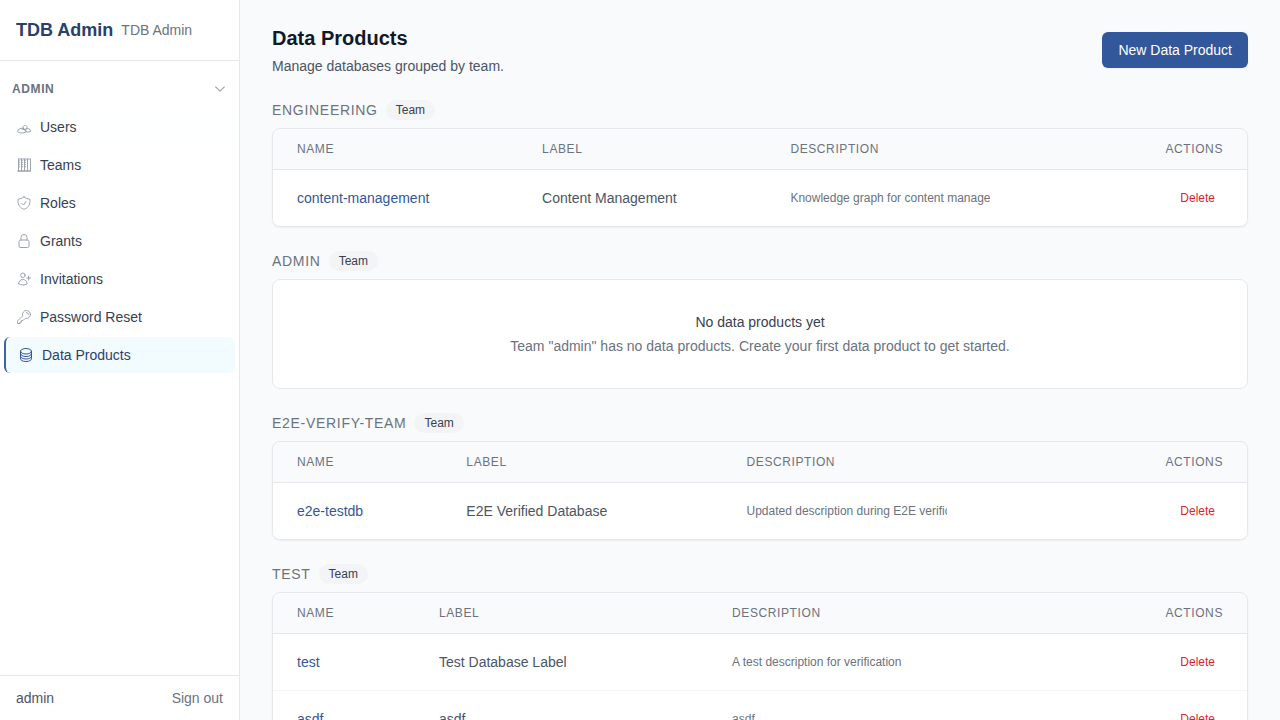Open the Roles section
This screenshot has height=720, width=1280.
click(120, 203)
